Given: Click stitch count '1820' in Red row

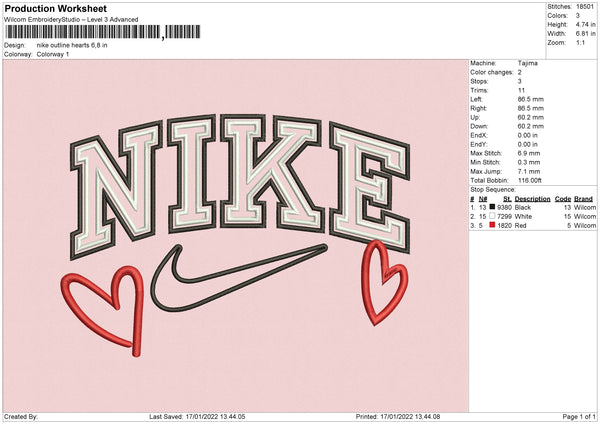Looking at the screenshot, I should click(504, 226).
